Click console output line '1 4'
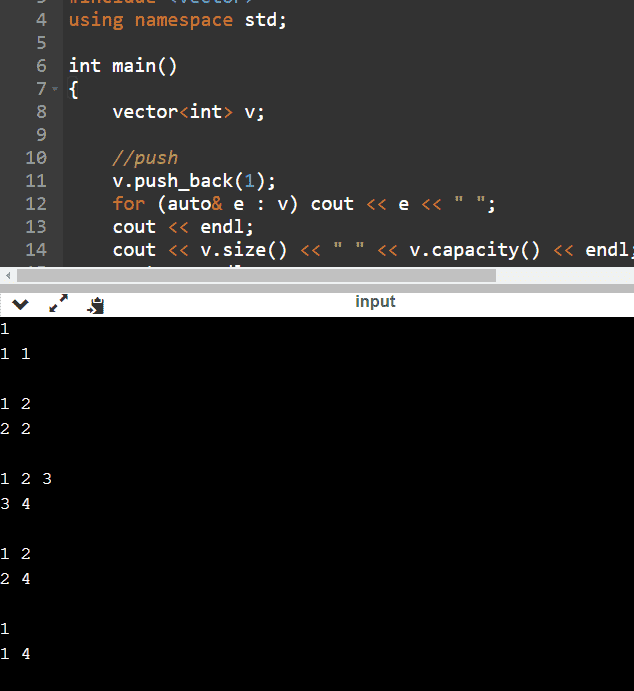This screenshot has height=691, width=634. click(x=15, y=654)
